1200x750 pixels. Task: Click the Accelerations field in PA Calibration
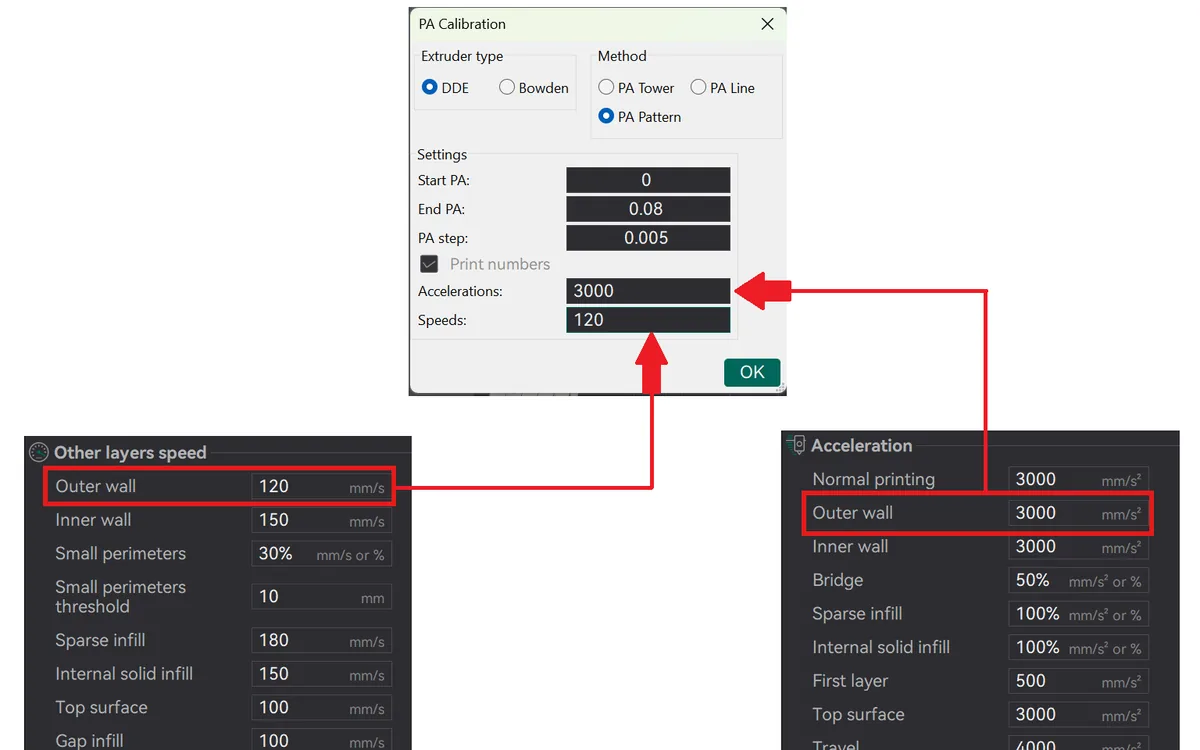(x=648, y=291)
